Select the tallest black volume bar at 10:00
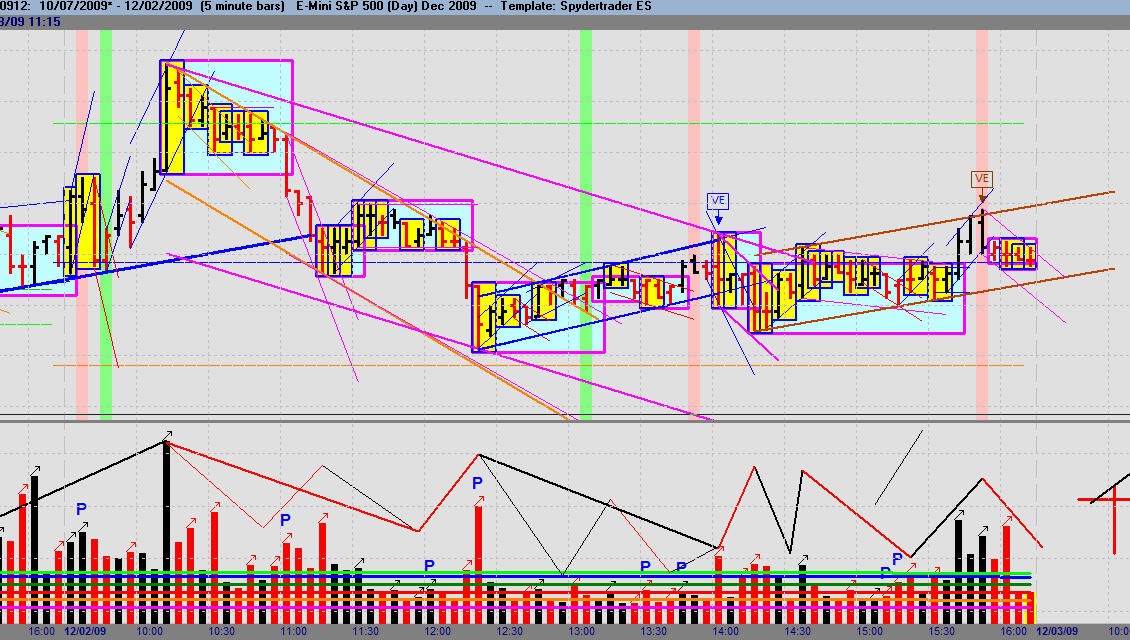This screenshot has width=1130, height=640. (166, 533)
